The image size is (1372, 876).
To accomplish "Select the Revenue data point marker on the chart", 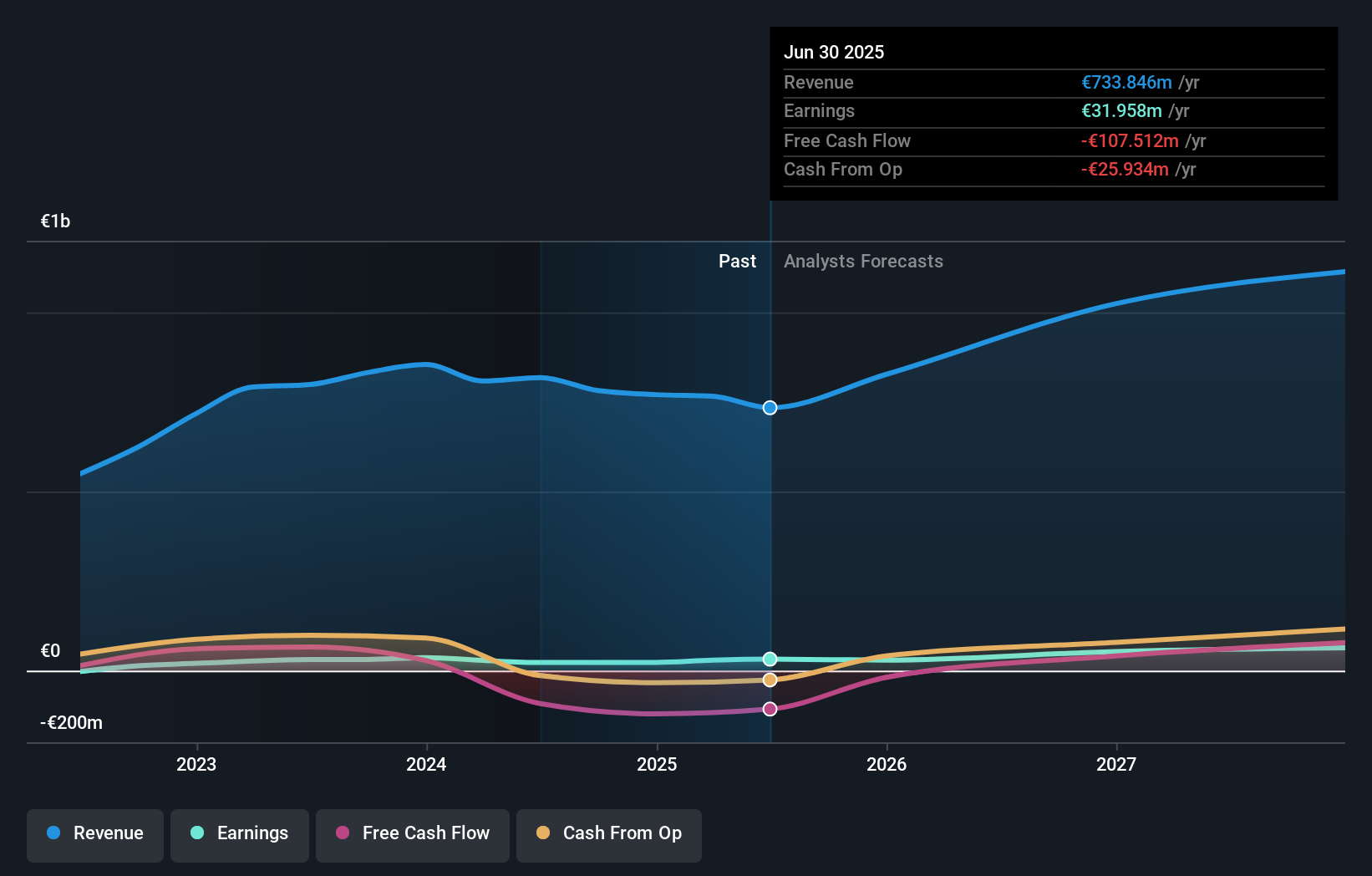I will point(769,408).
